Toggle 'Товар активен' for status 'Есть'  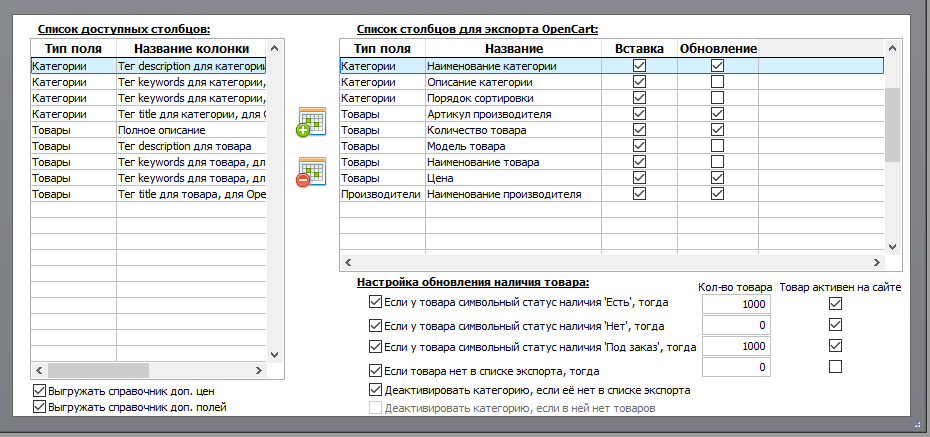pyautogui.click(x=835, y=304)
